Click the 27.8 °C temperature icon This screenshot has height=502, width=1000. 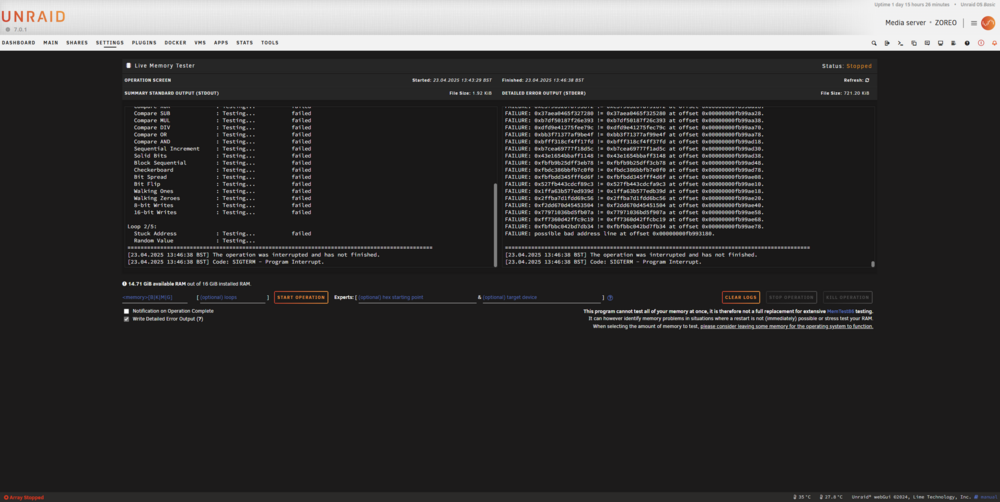click(x=820, y=497)
